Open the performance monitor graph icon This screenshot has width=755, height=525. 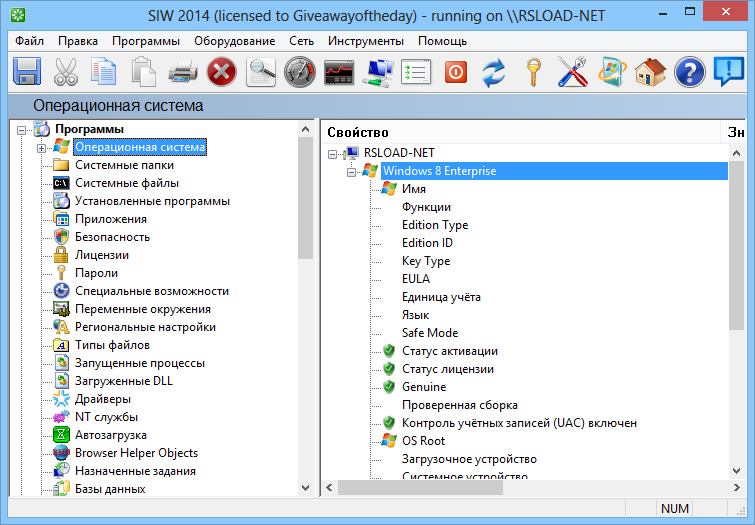point(339,72)
